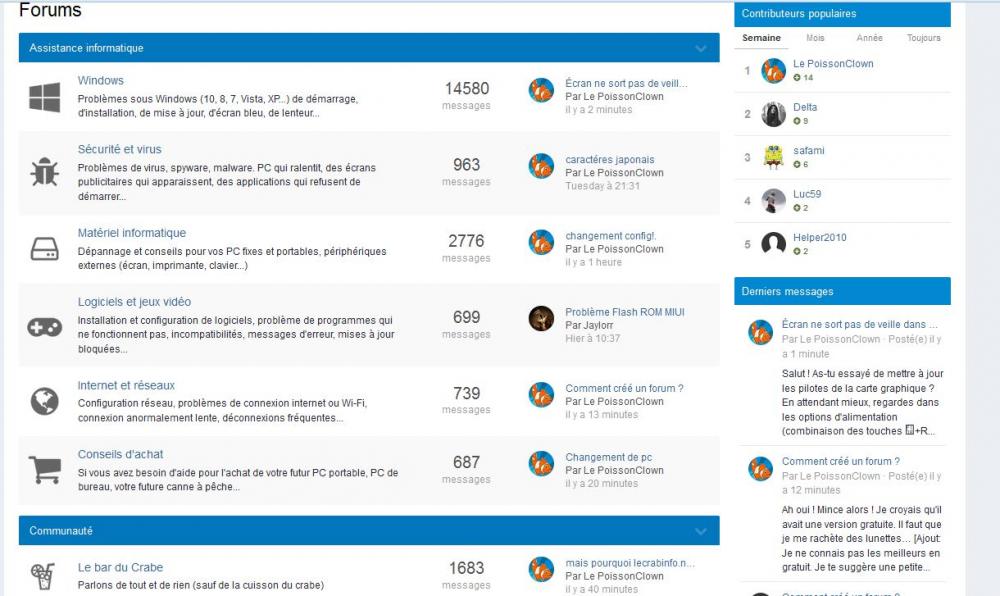1000x596 pixels.
Task: Open the Conseils d'achat forum
Action: (121, 454)
